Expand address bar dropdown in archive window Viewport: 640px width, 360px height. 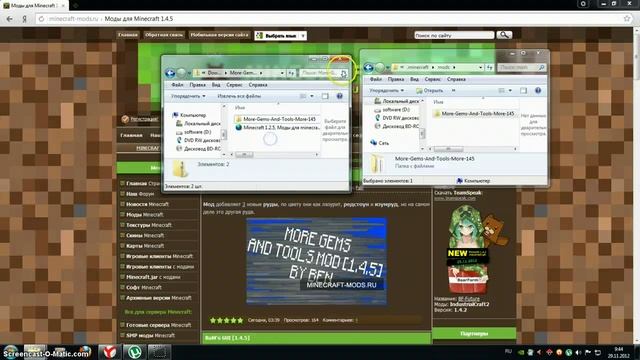tap(282, 73)
